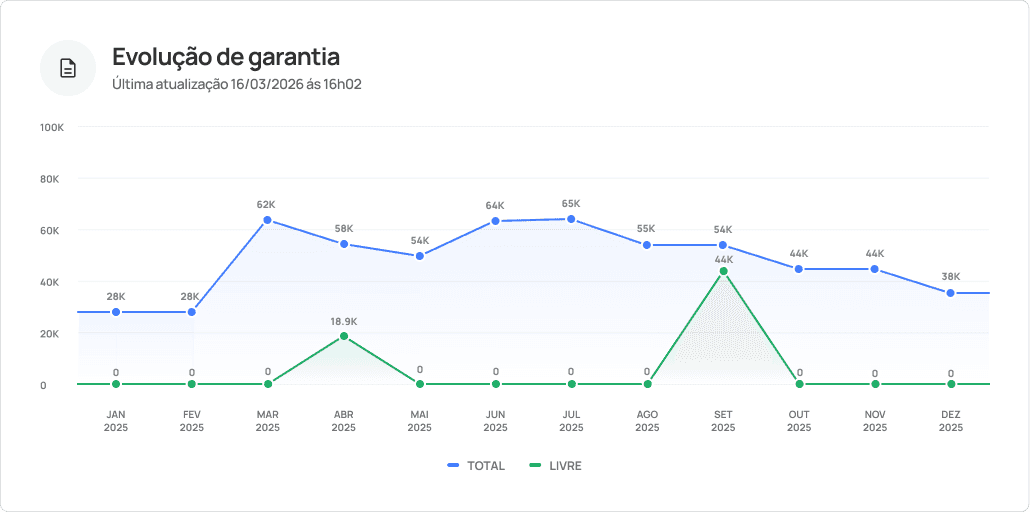This screenshot has height=512, width=1030.
Task: Click the 80K y-axis label
Action: pyautogui.click(x=50, y=179)
